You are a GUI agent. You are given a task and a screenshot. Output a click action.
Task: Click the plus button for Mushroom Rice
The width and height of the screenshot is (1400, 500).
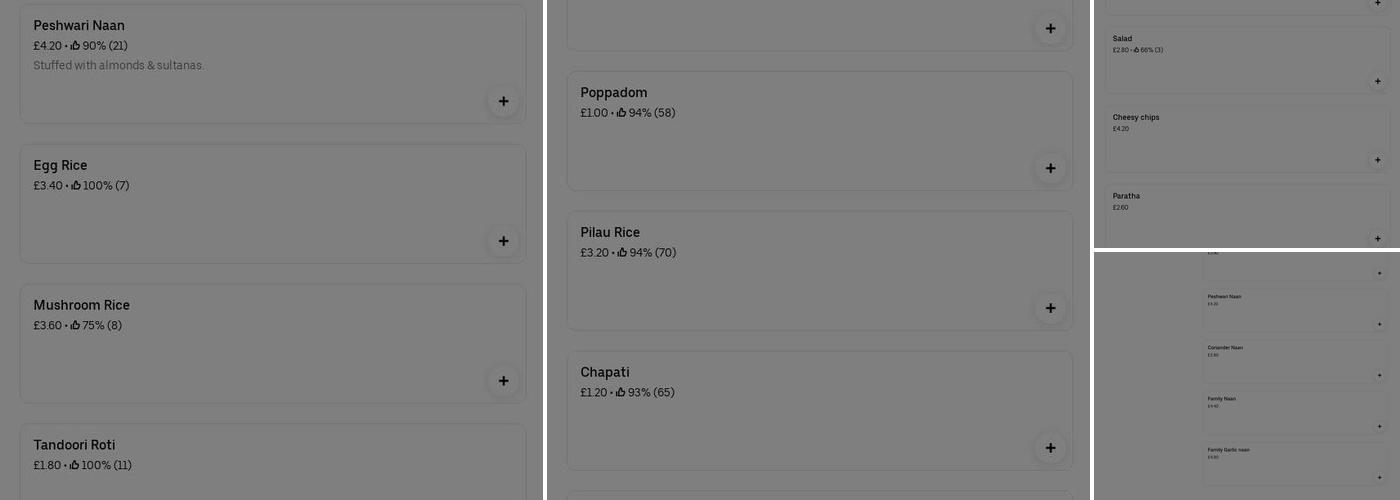503,381
